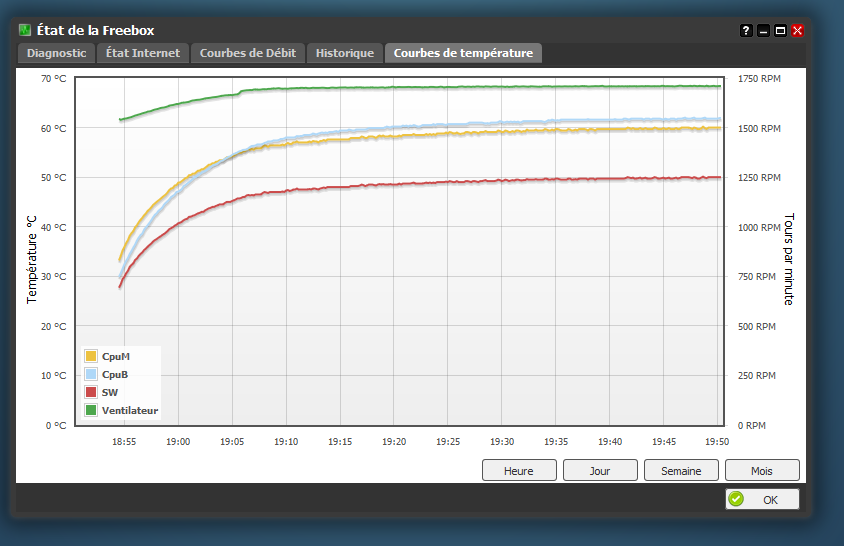844x546 pixels.
Task: Toggle the red SW legend swatch
Action: (91, 392)
